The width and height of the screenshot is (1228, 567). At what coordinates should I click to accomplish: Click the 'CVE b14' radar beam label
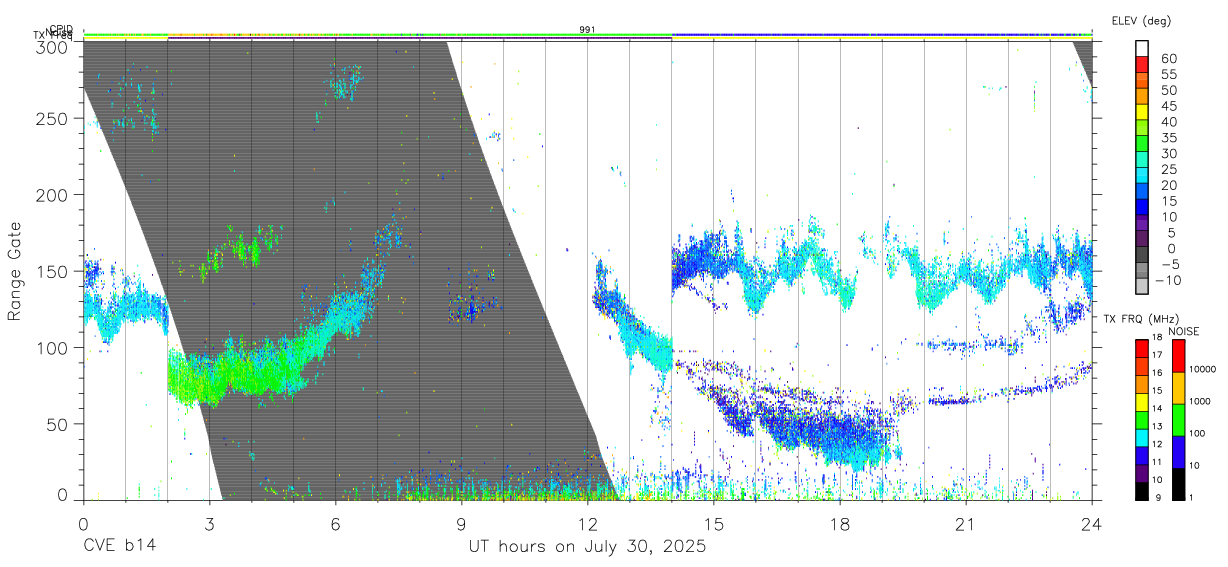click(118, 547)
